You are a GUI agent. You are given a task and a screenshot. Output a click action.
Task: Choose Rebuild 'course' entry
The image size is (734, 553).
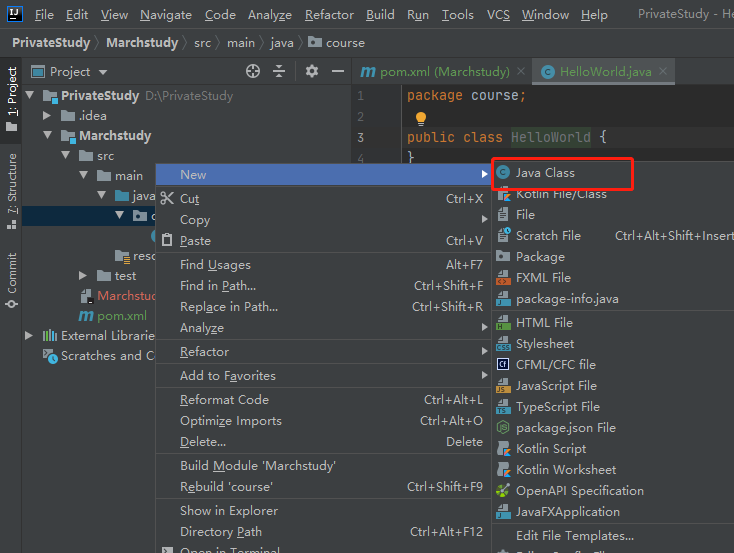tap(323, 487)
